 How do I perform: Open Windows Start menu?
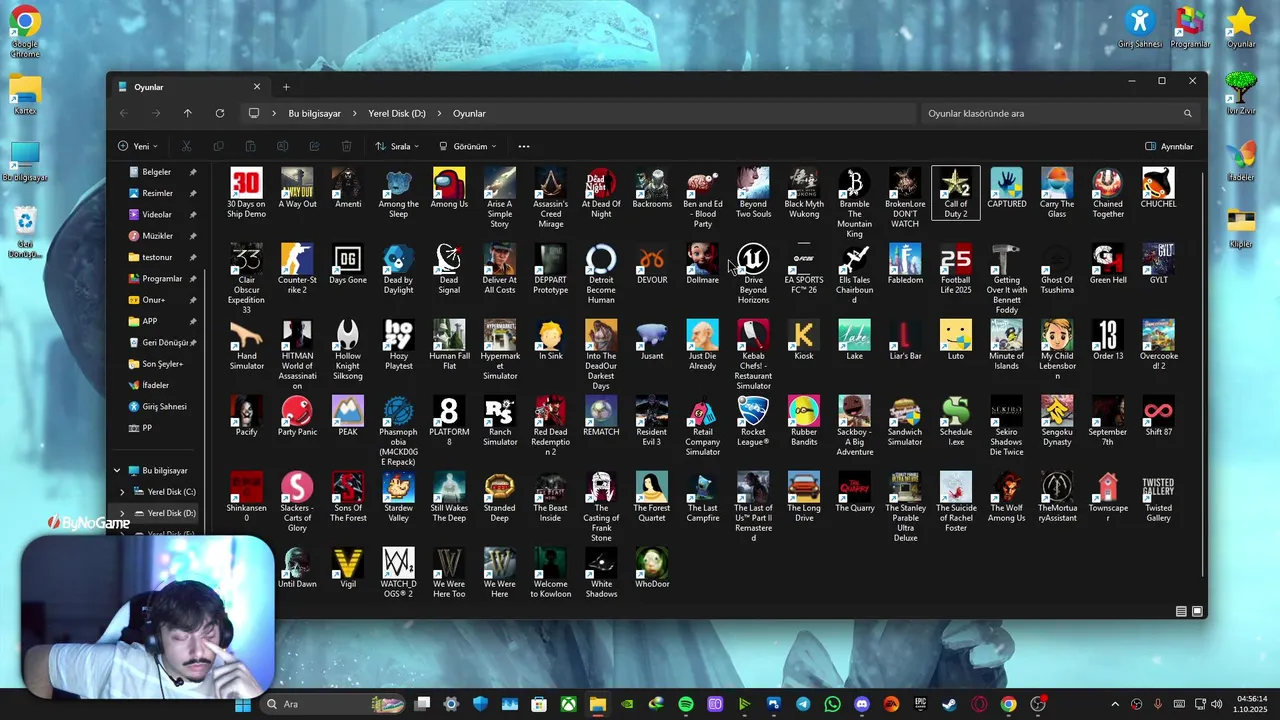[242, 704]
